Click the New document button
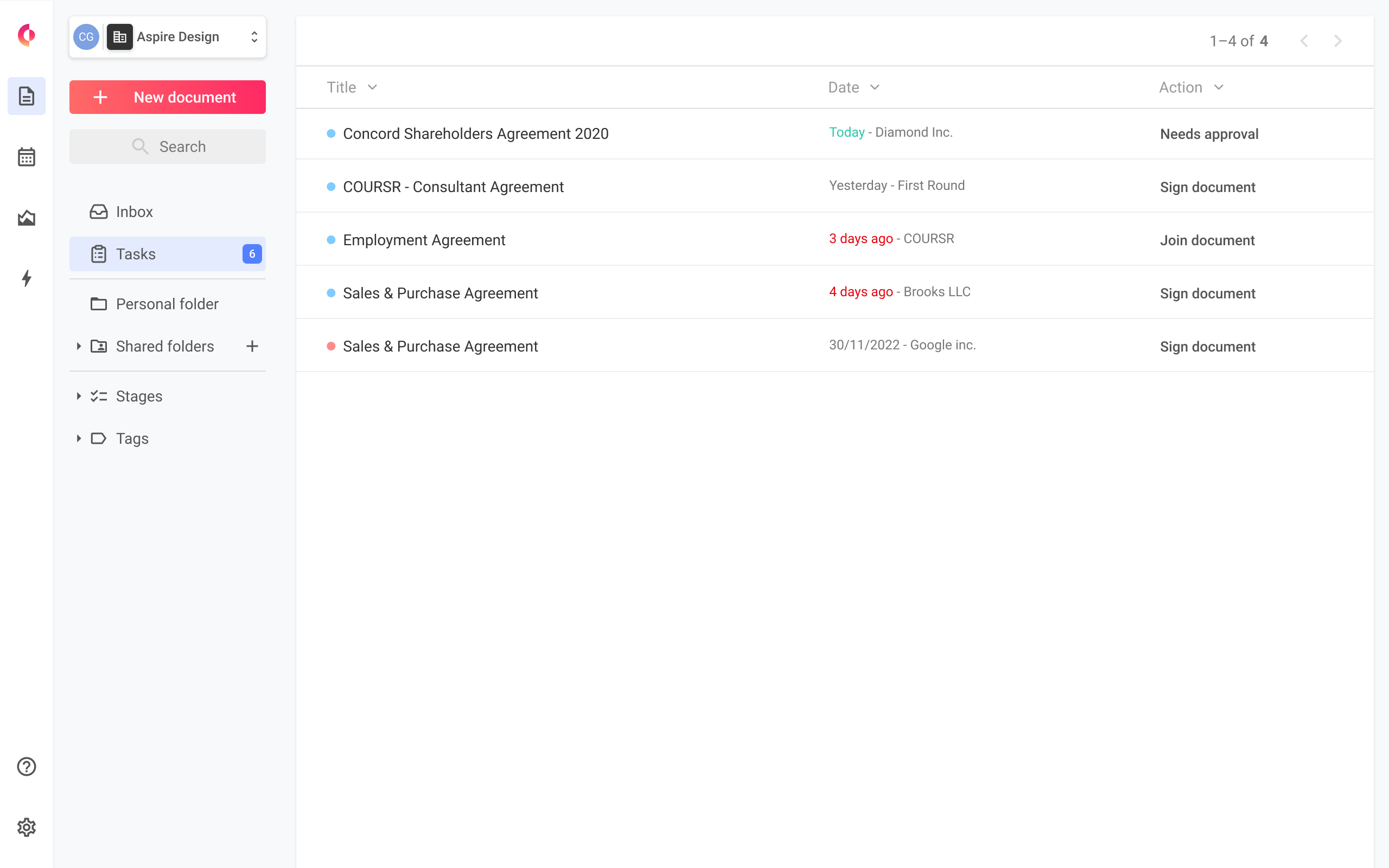This screenshot has height=868, width=1389. tap(168, 97)
